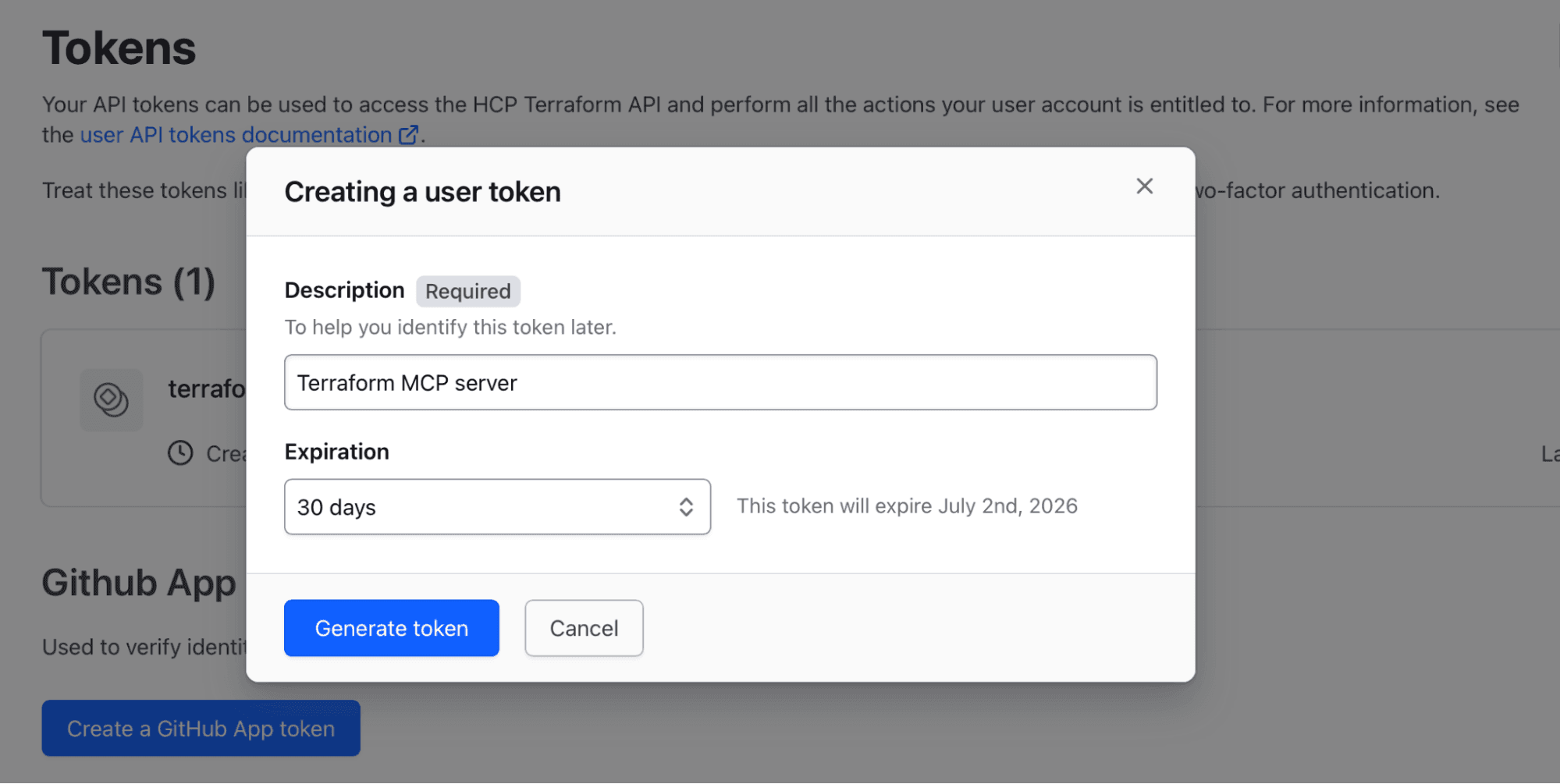Open the user API tokens documentation link
The image size is (1560, 784).
point(249,135)
